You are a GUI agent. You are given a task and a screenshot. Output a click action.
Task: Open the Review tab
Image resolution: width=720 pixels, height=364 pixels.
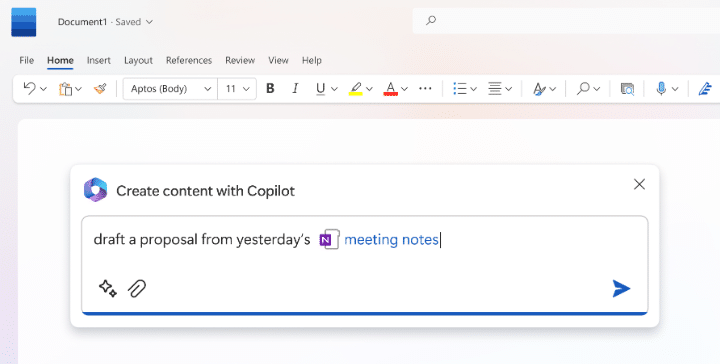[x=240, y=60]
